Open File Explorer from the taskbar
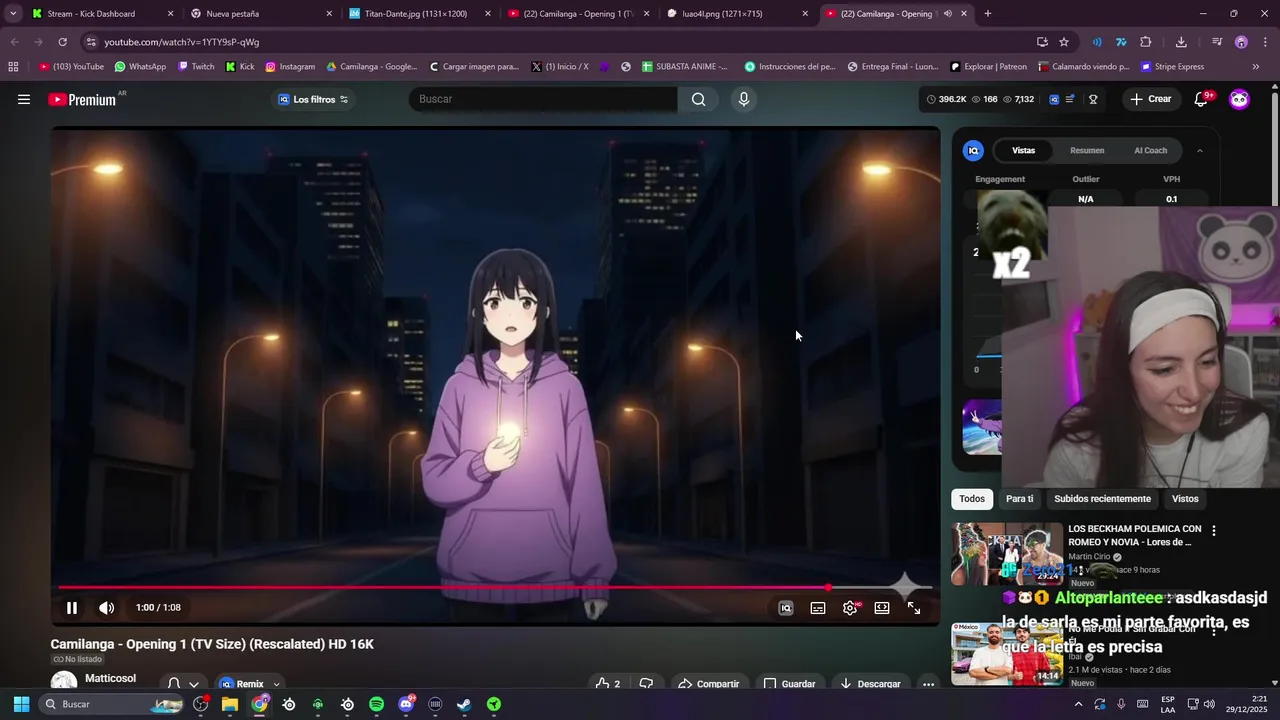Image resolution: width=1280 pixels, height=720 pixels. click(230, 704)
